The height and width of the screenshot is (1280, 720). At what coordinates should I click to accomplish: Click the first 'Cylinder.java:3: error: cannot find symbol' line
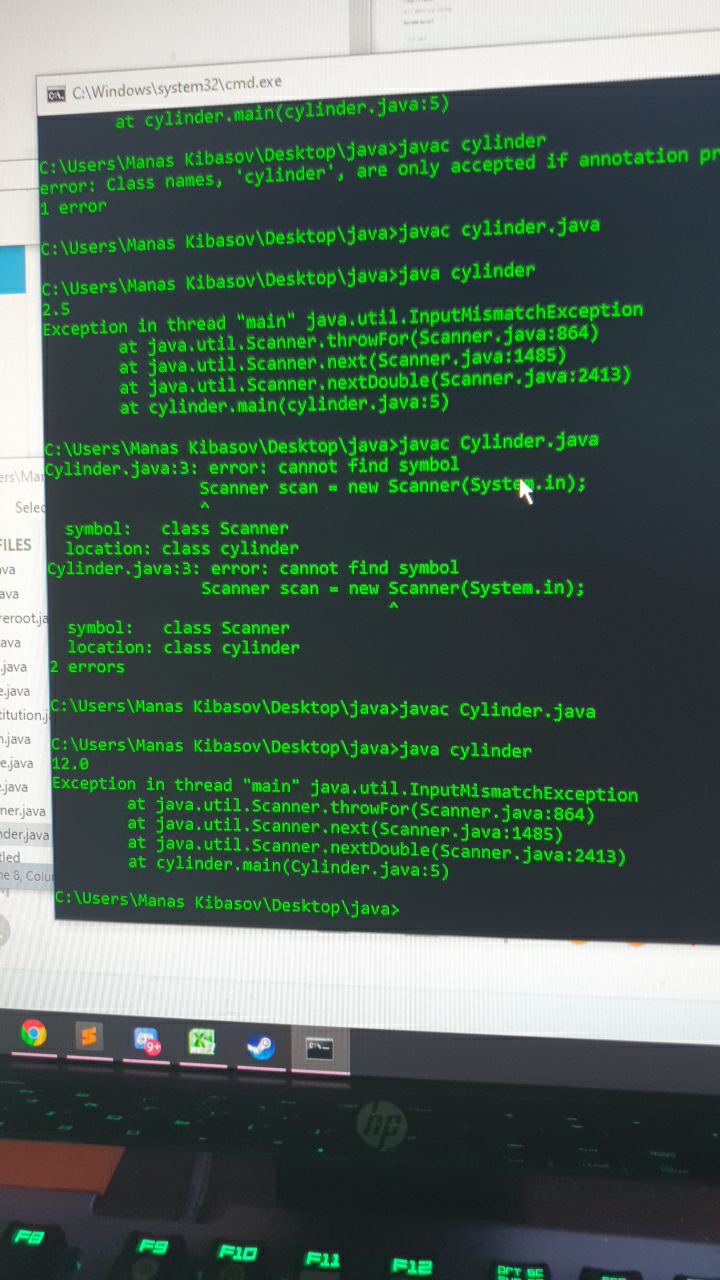[x=253, y=467]
